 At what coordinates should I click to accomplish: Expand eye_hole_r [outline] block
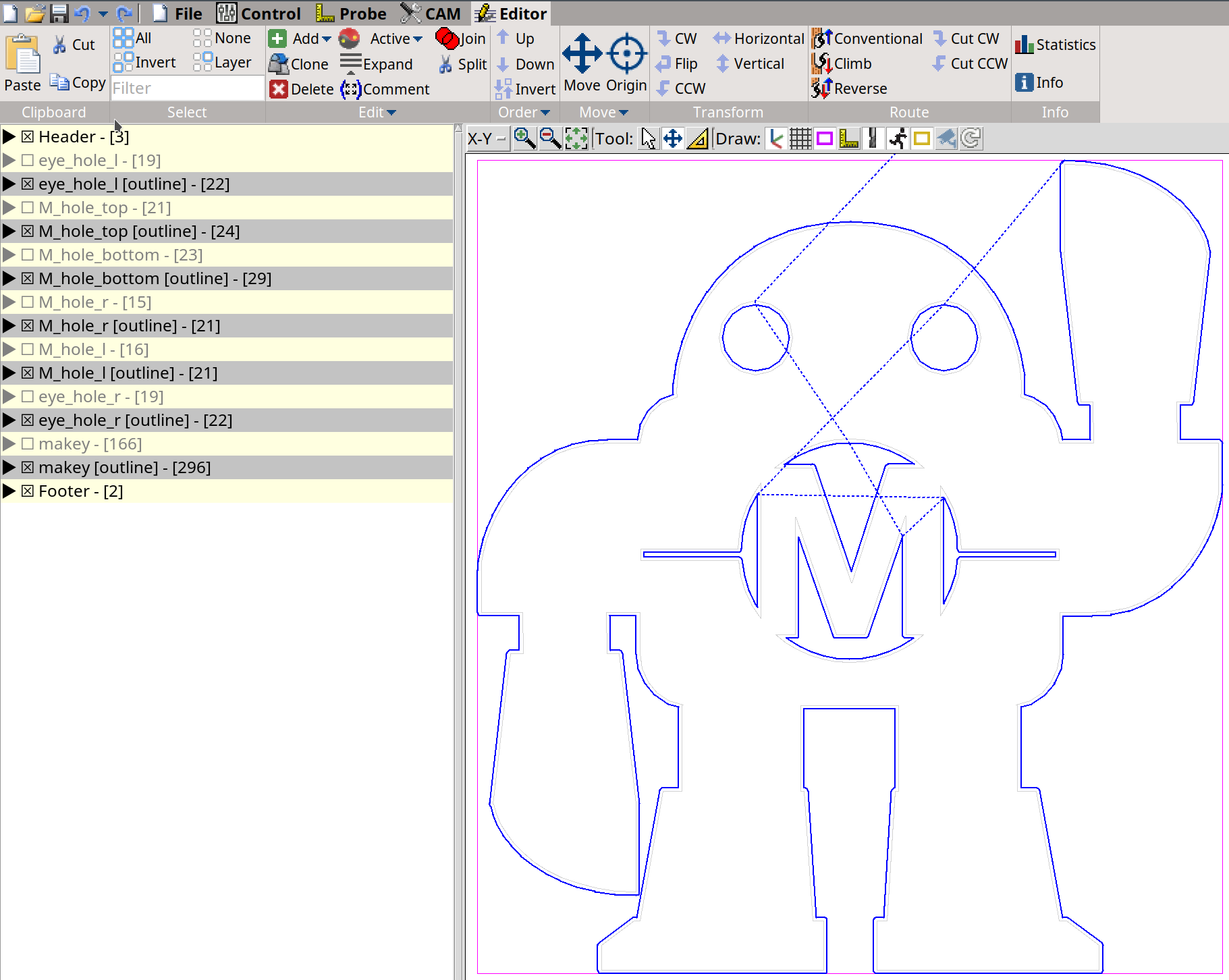click(9, 420)
